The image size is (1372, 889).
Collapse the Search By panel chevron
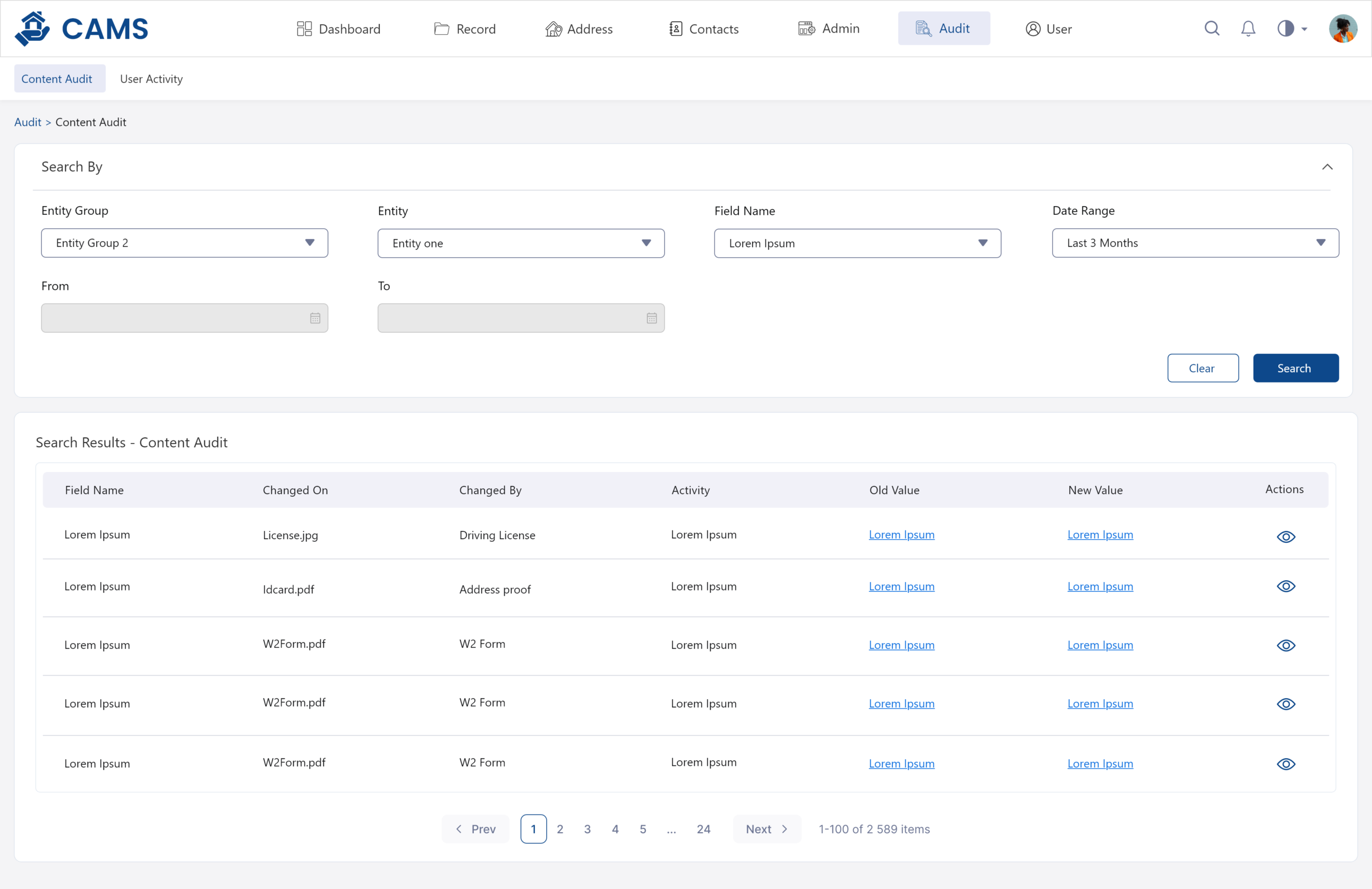tap(1327, 167)
